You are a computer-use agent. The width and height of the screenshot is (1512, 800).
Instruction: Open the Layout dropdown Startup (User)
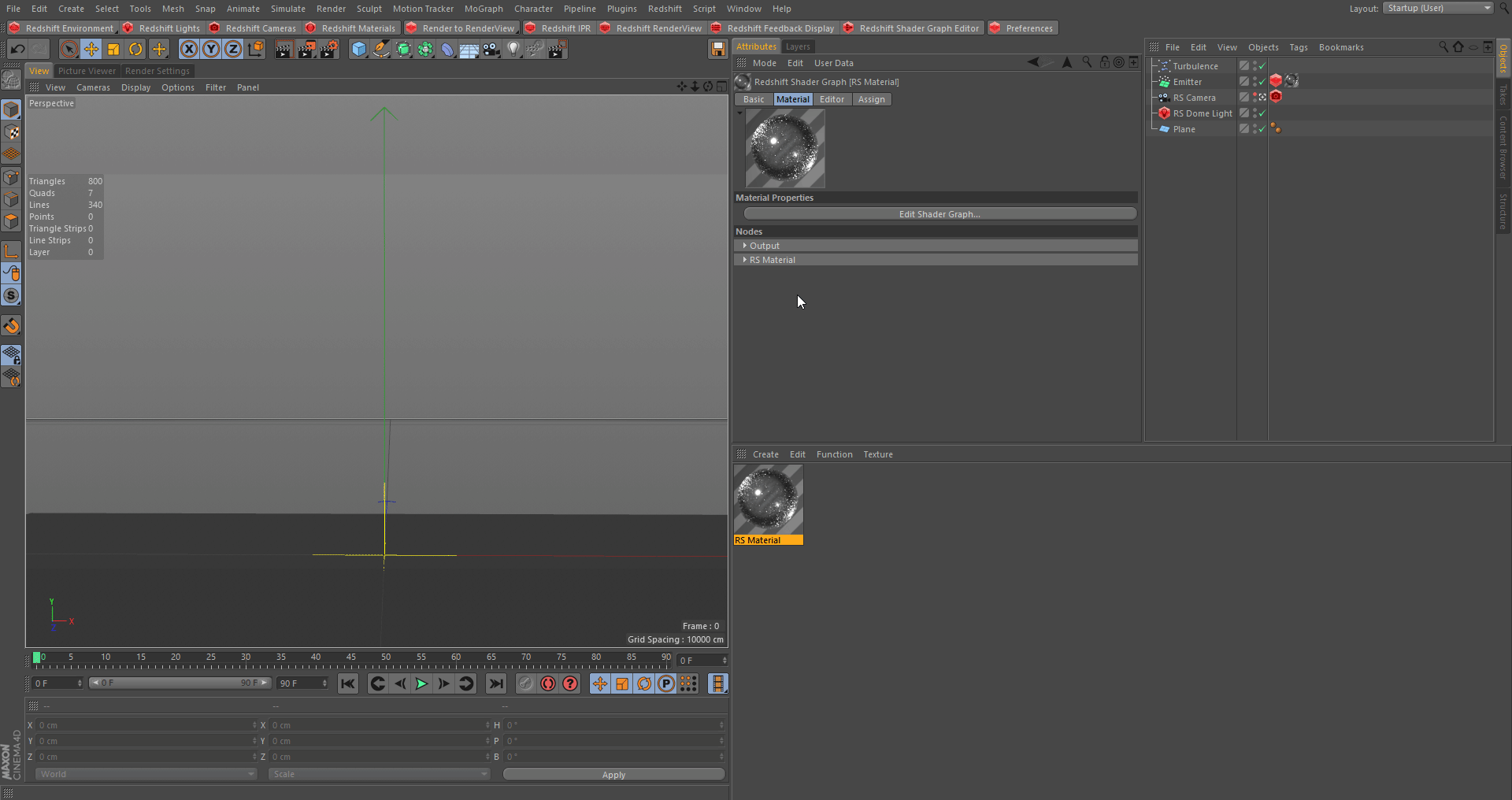[1439, 8]
